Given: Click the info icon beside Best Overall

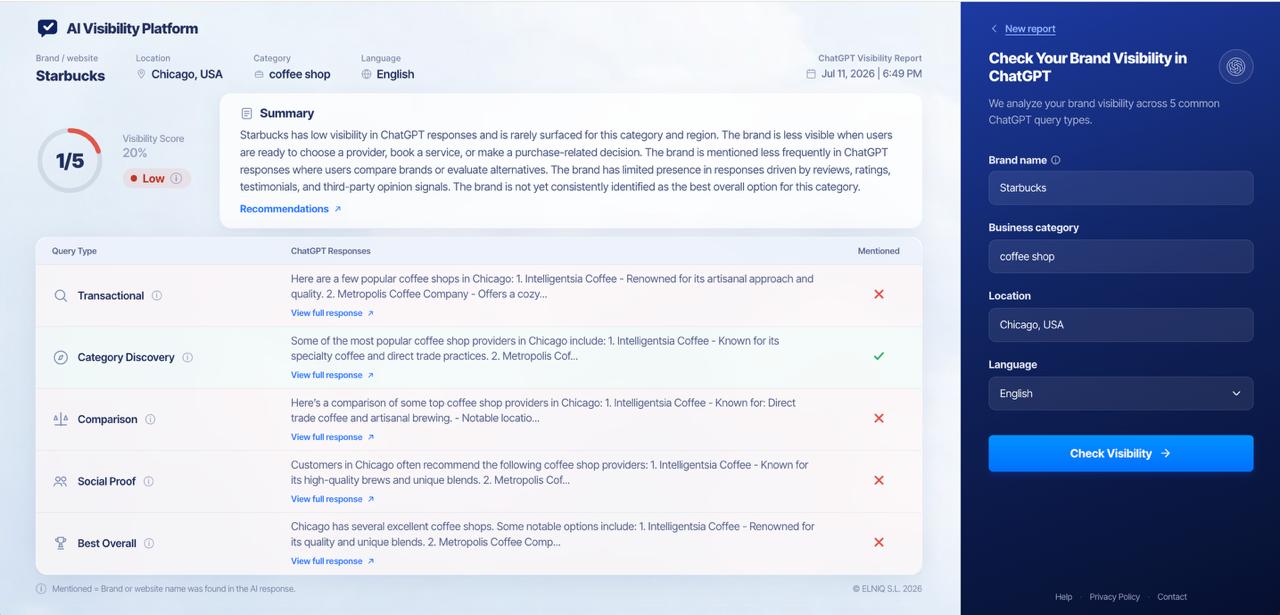Looking at the screenshot, I should point(149,544).
